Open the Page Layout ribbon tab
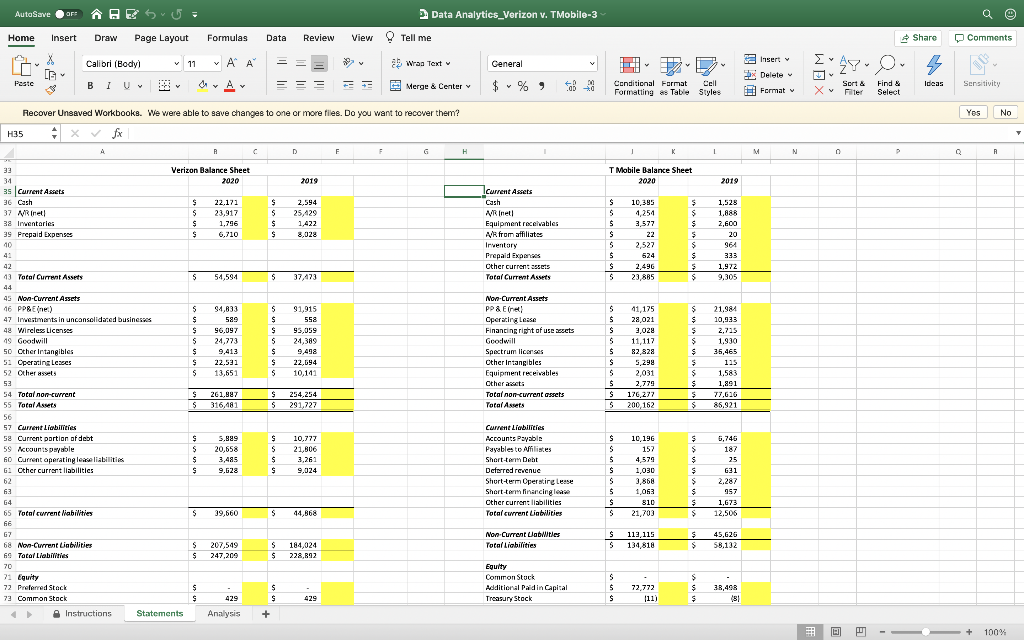Screen dimensions: 1024x640 pos(161,38)
